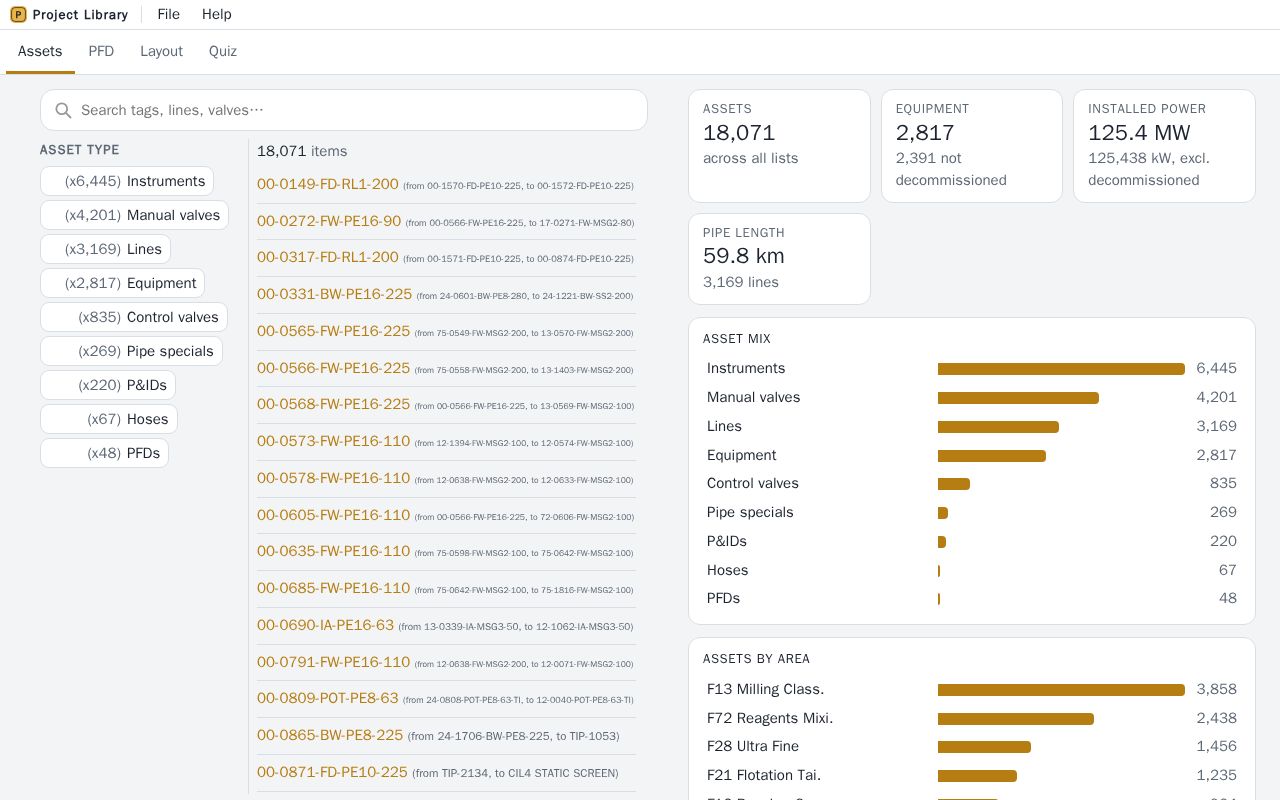Open line 00-0865-BW-PE8-225
The height and width of the screenshot is (800, 1280).
(x=330, y=735)
